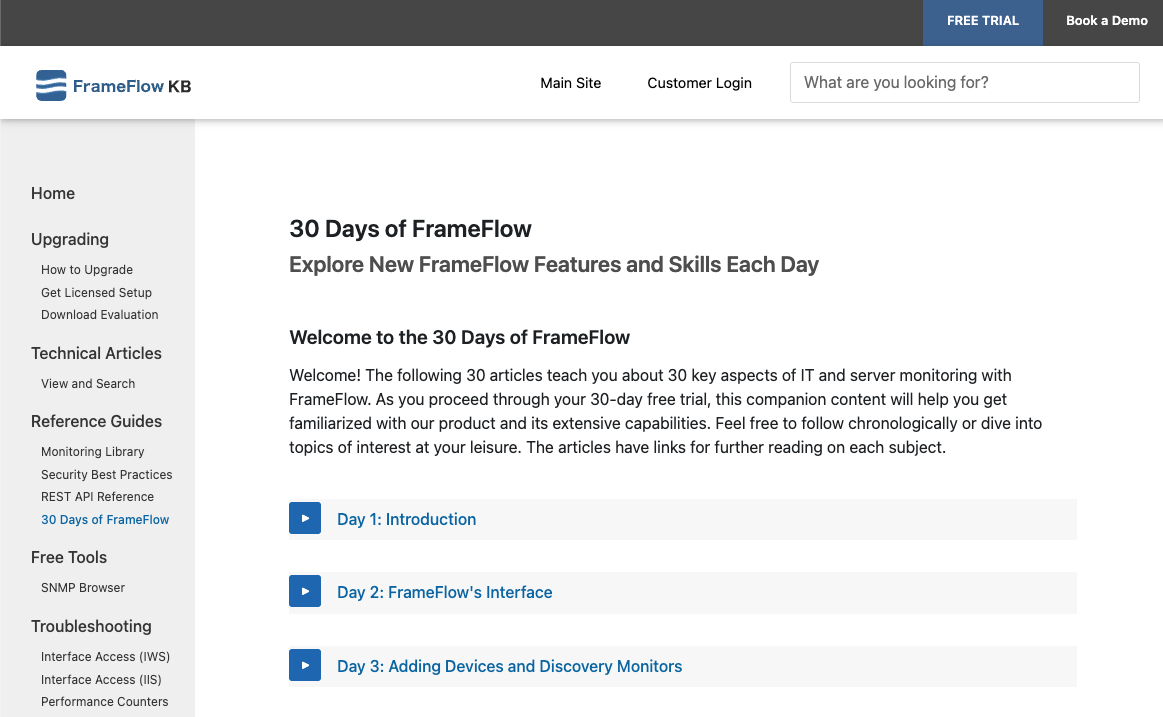This screenshot has height=717, width=1163.
Task: Open Home in the sidebar
Action: click(x=53, y=194)
